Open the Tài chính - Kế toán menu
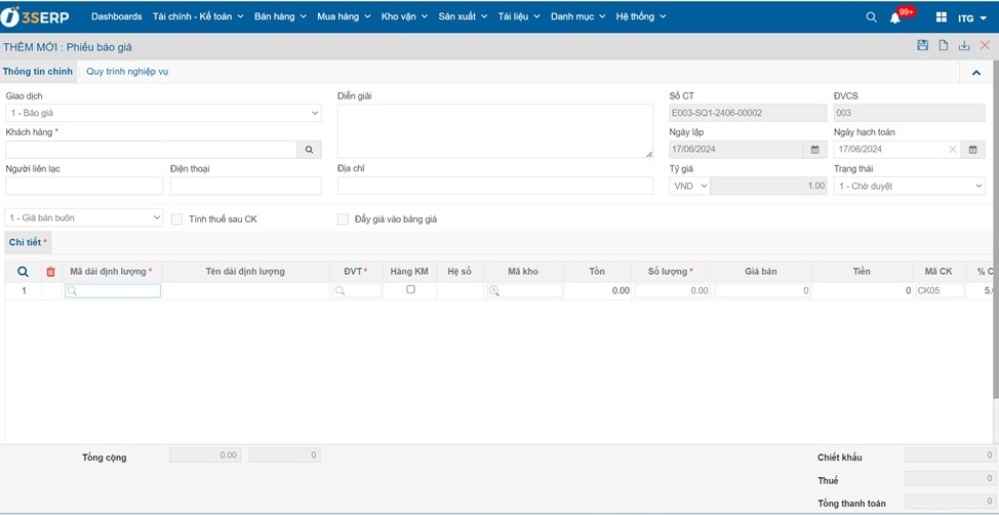 pos(198,17)
